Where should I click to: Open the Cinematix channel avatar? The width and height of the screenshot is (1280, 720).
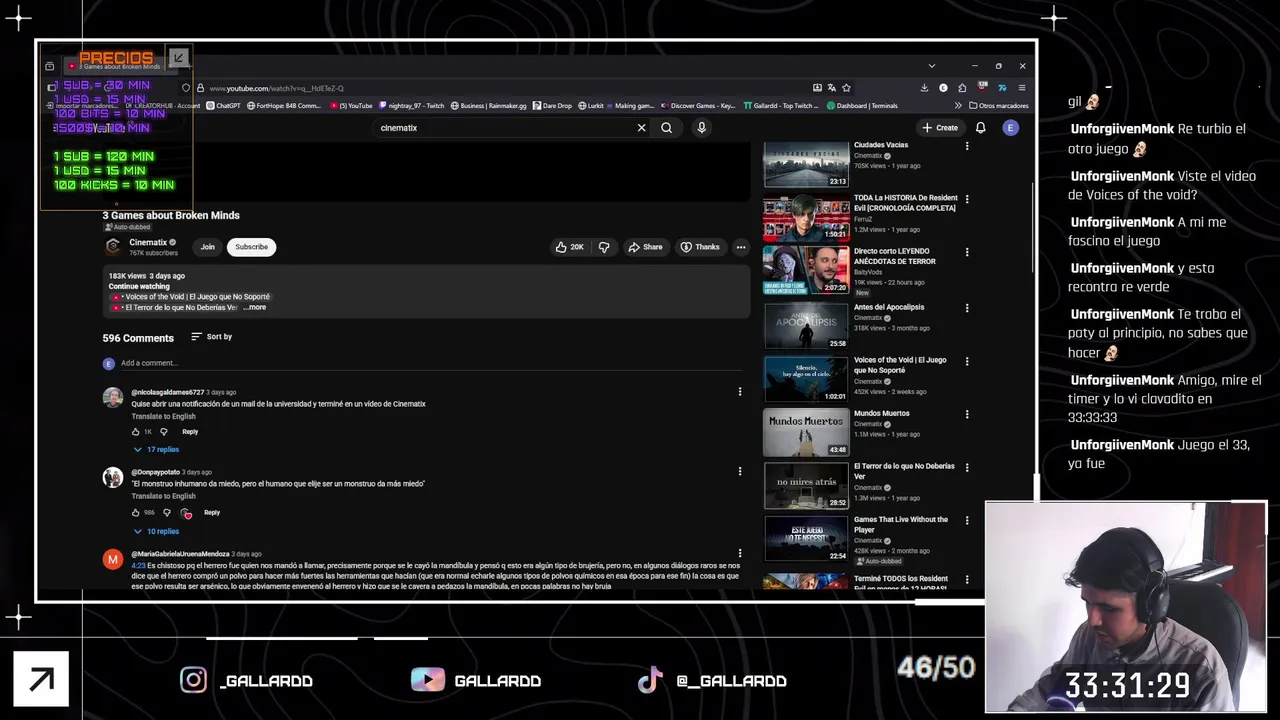113,247
